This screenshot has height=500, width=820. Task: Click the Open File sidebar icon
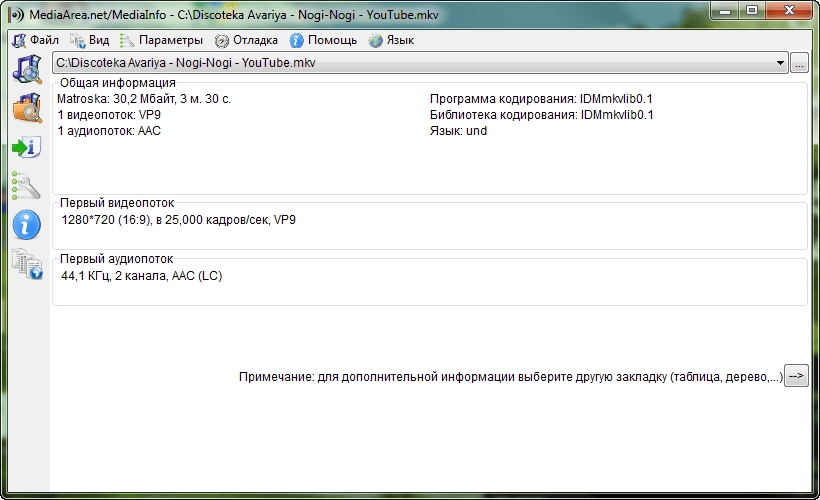27,70
